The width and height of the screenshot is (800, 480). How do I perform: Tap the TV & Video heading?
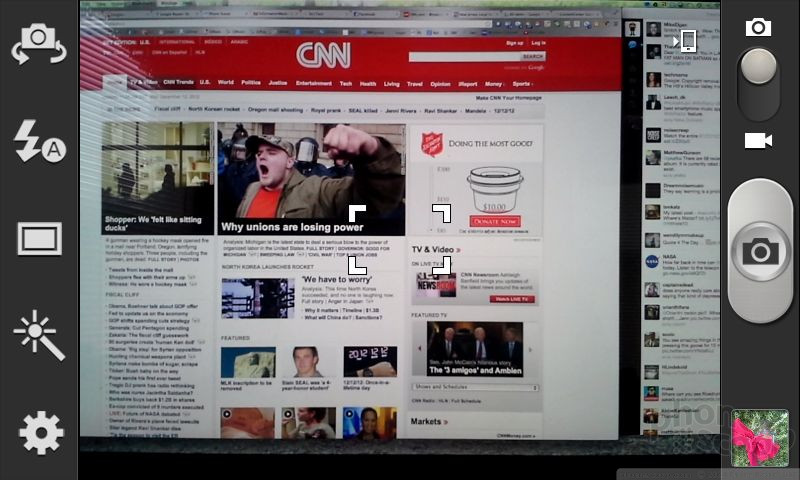click(436, 249)
